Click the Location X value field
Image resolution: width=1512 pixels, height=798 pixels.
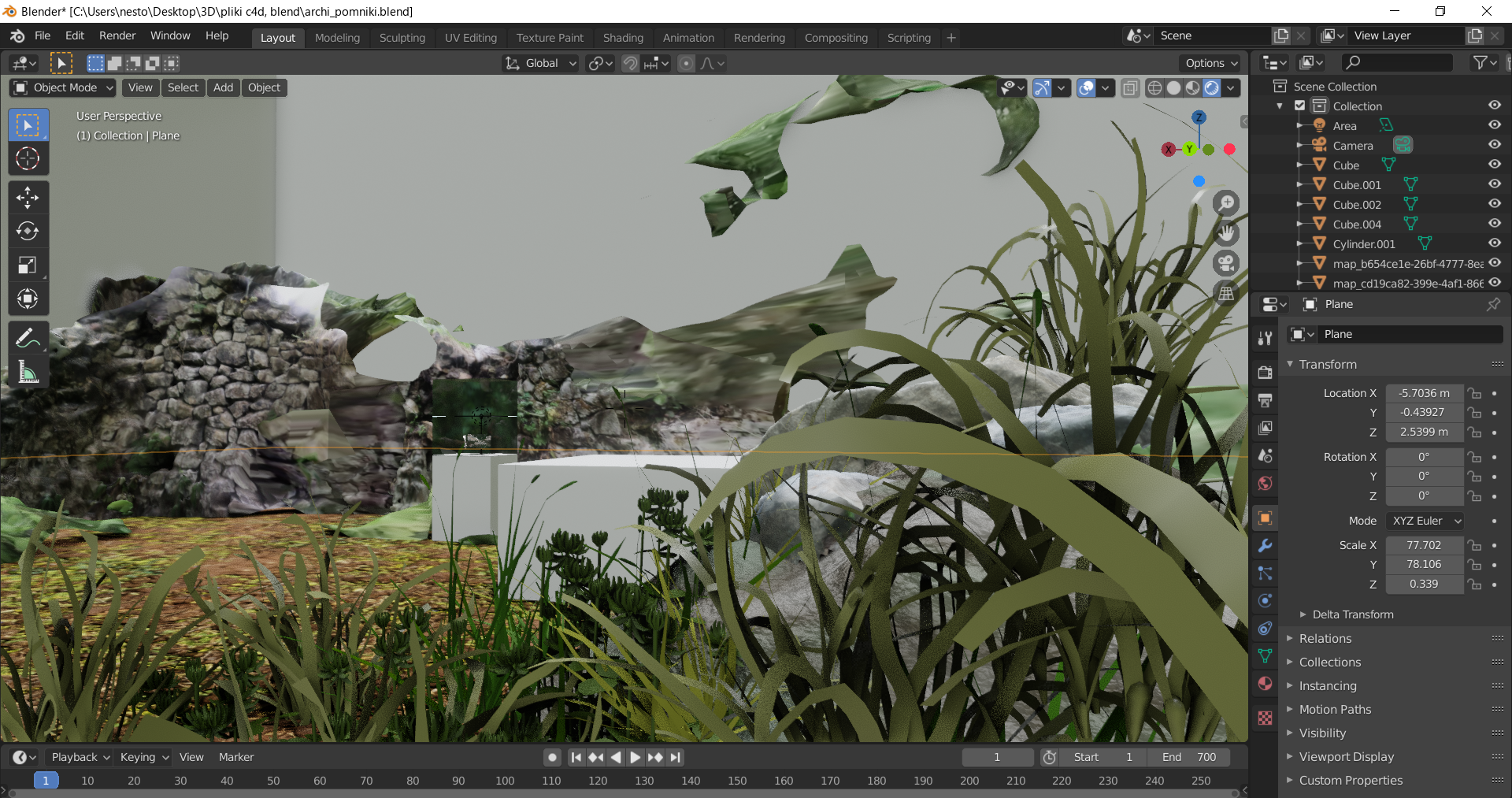(x=1424, y=393)
